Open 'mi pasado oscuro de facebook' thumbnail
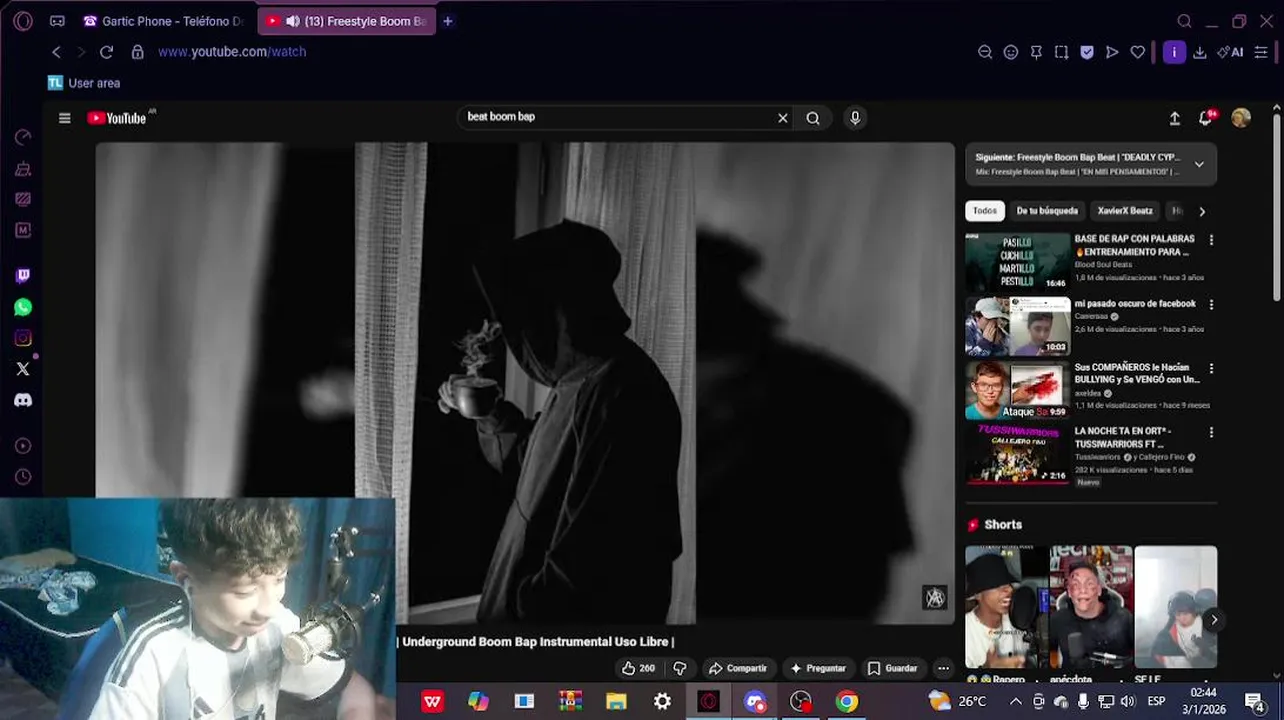The width and height of the screenshot is (1284, 720). point(1017,326)
